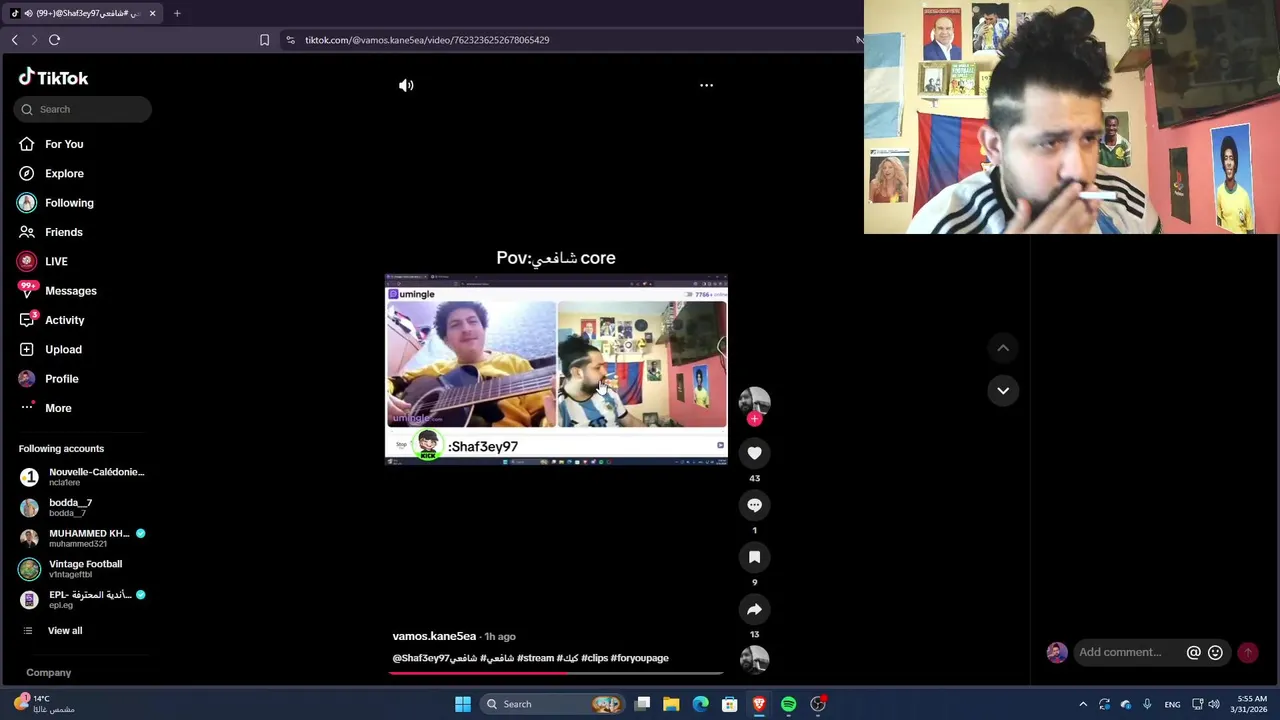Image resolution: width=1280 pixels, height=720 pixels.
Task: Seek on the video progress bar
Action: click(556, 673)
